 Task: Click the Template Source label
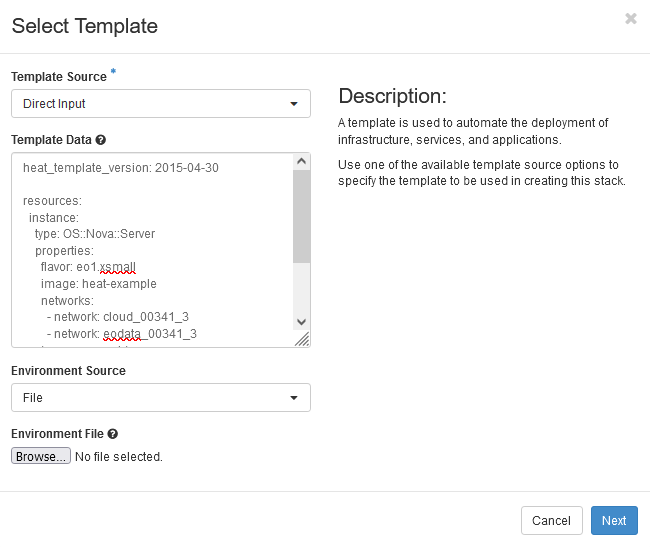pyautogui.click(x=58, y=77)
